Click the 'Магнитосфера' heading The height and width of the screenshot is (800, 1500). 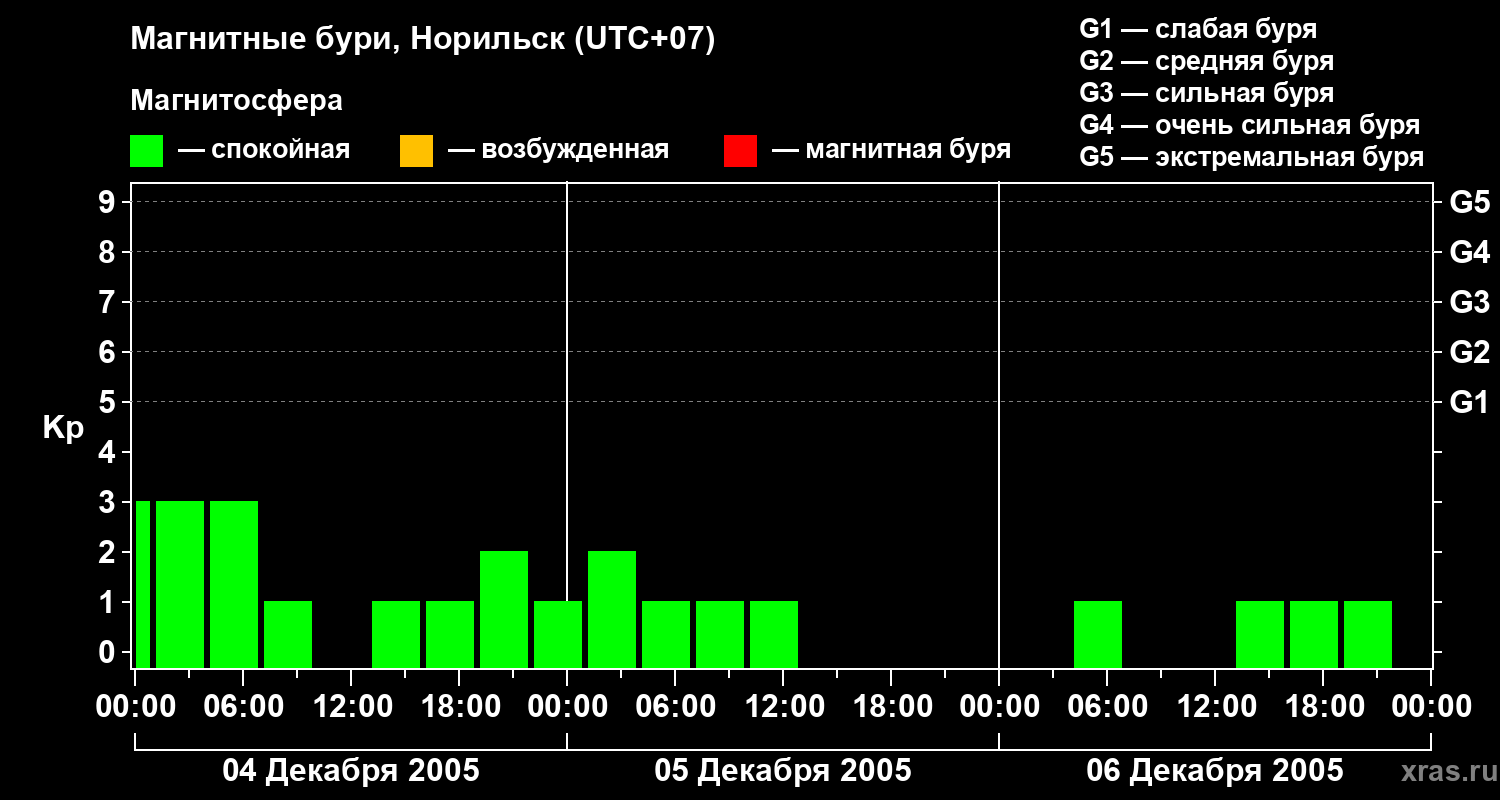[237, 101]
